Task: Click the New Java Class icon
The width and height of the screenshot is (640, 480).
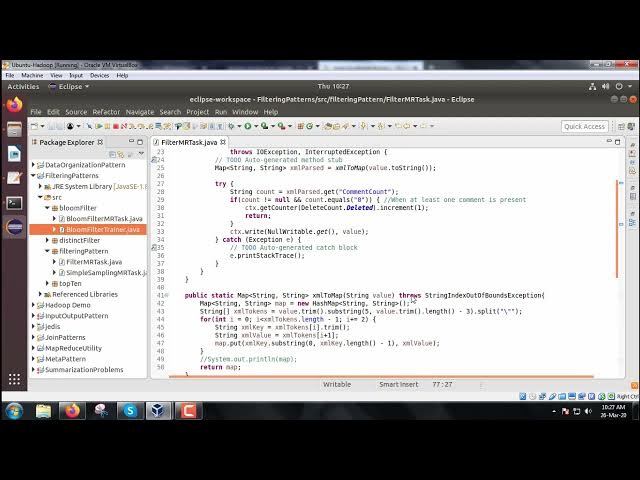Action: (309, 126)
